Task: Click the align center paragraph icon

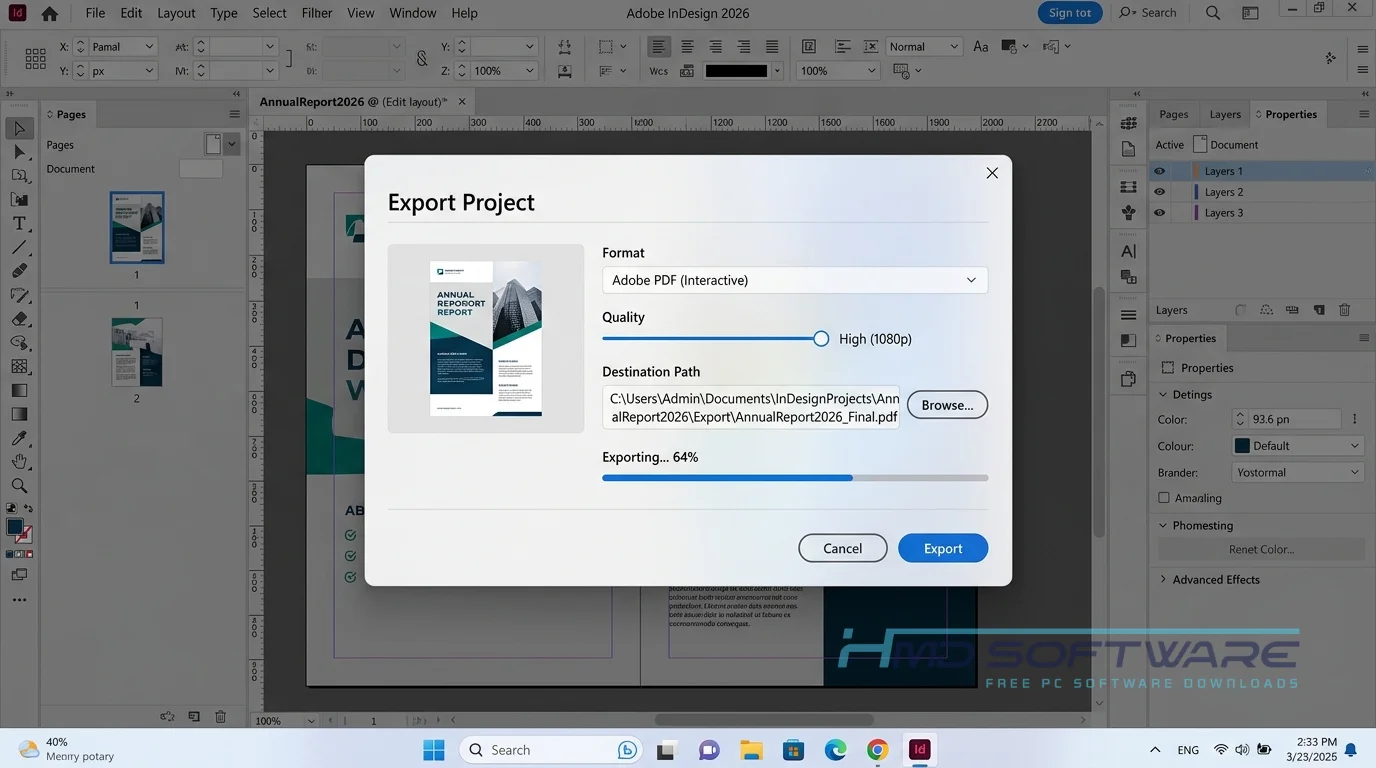Action: coord(687,46)
